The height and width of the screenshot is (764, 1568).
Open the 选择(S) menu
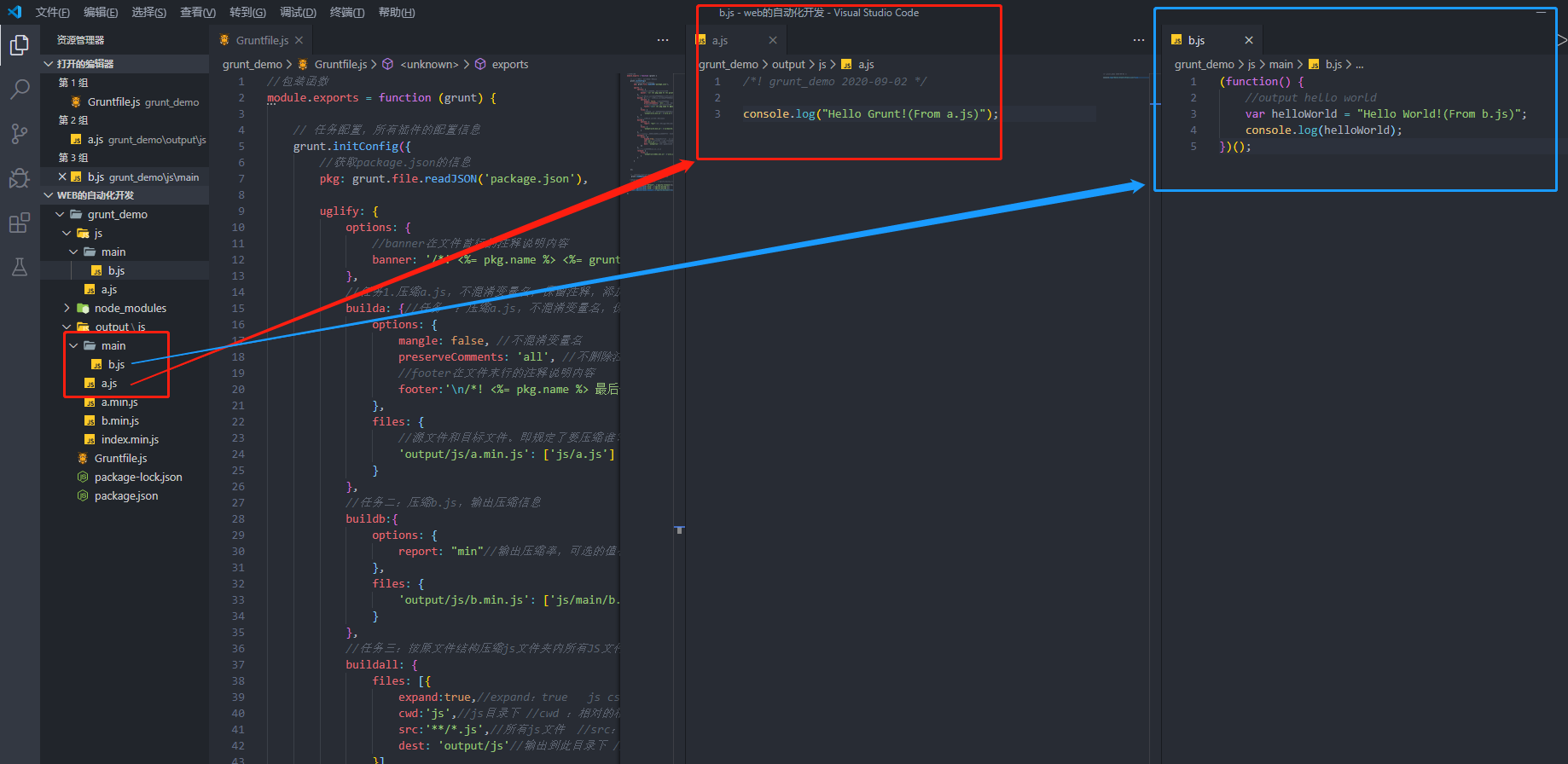click(149, 12)
